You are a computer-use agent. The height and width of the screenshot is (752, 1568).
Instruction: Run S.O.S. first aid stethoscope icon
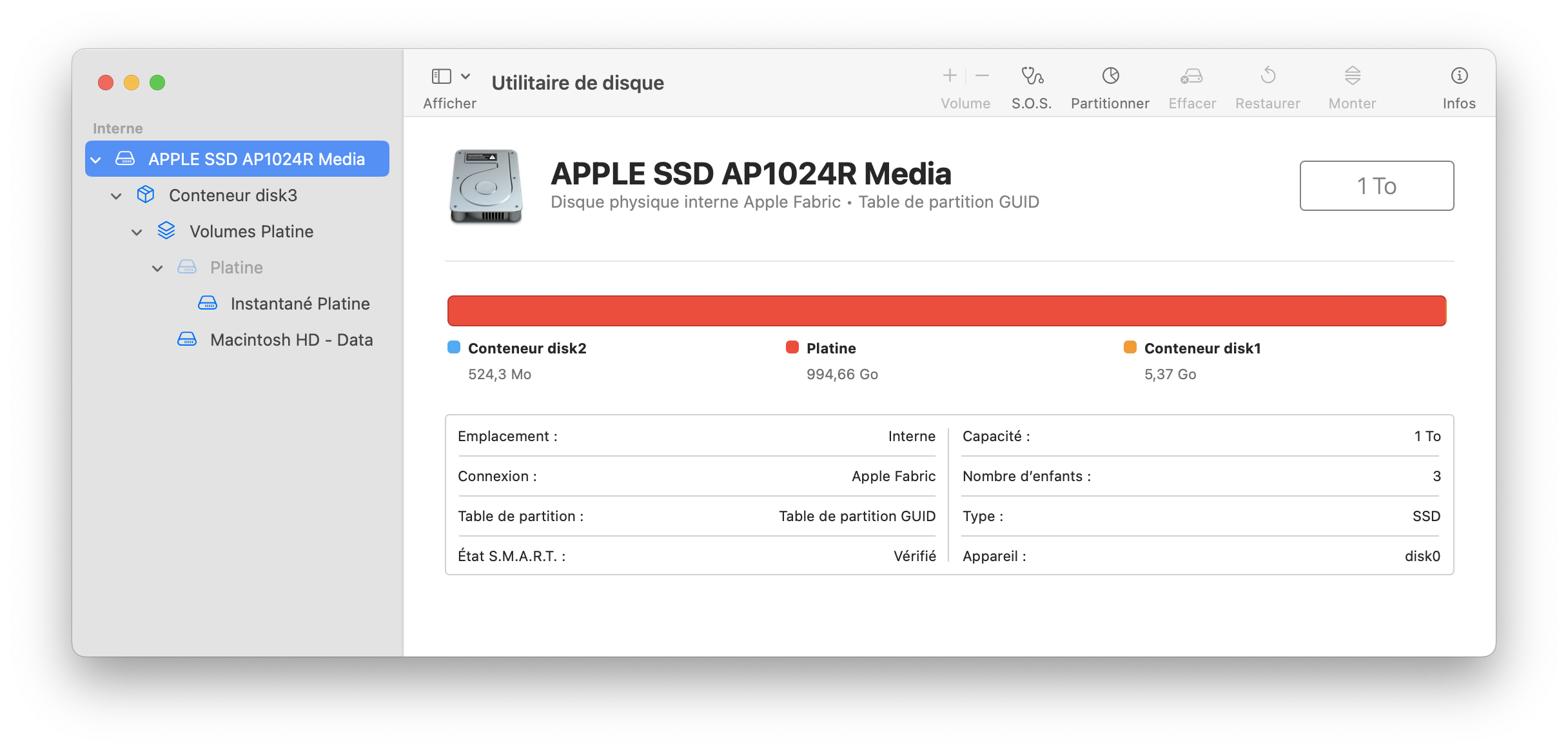[x=1032, y=77]
